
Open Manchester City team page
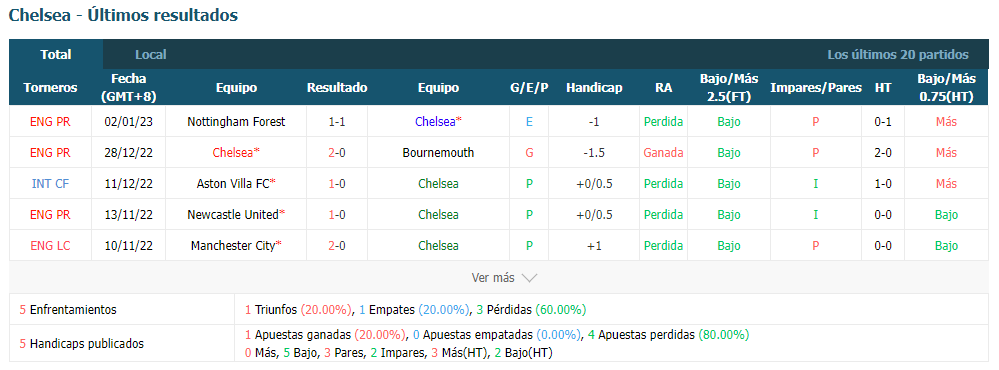[x=233, y=245]
